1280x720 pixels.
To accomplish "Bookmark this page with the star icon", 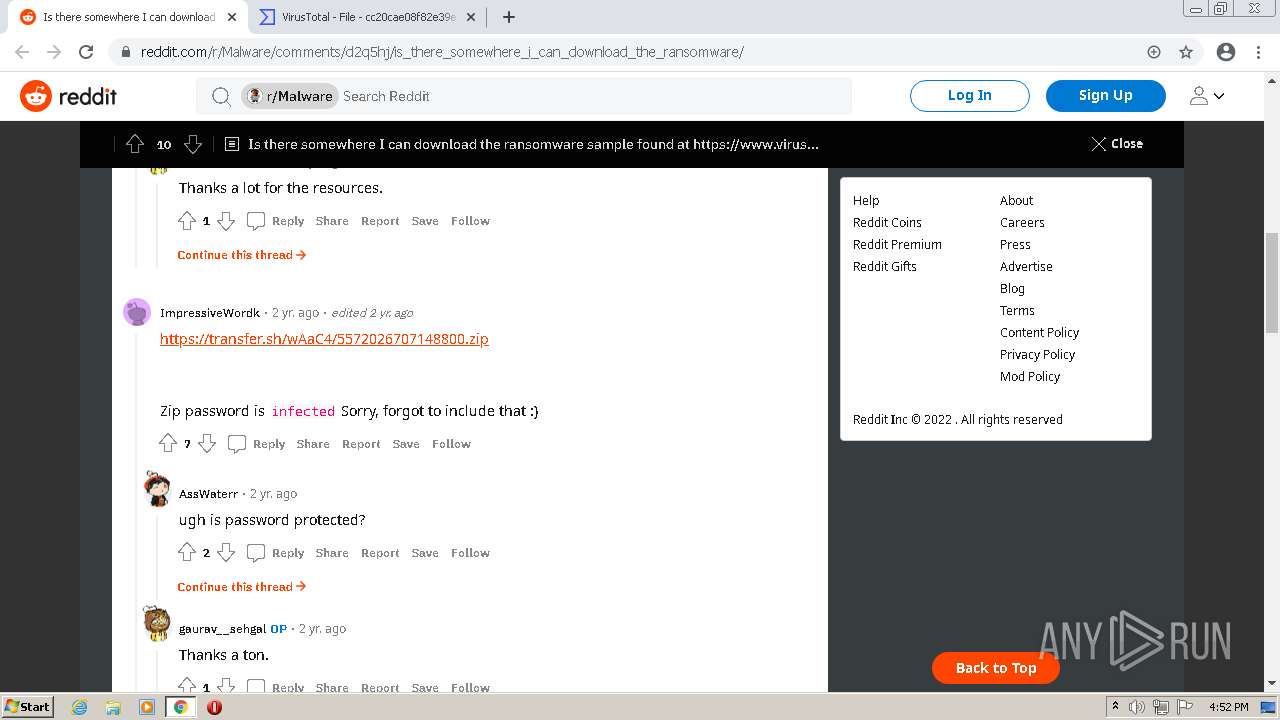I will pyautogui.click(x=1186, y=52).
